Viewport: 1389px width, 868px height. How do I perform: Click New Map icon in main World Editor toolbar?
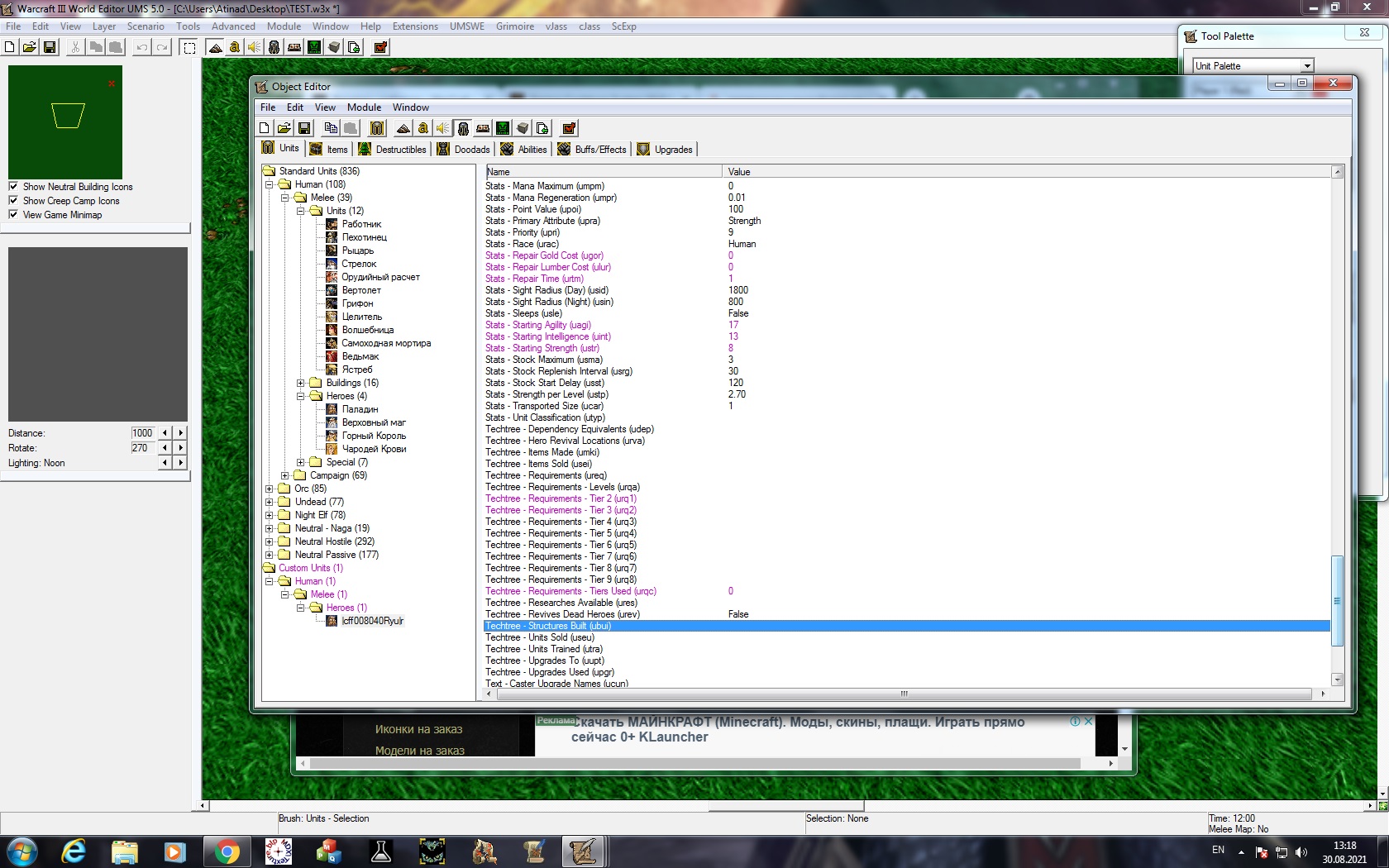pos(10,47)
